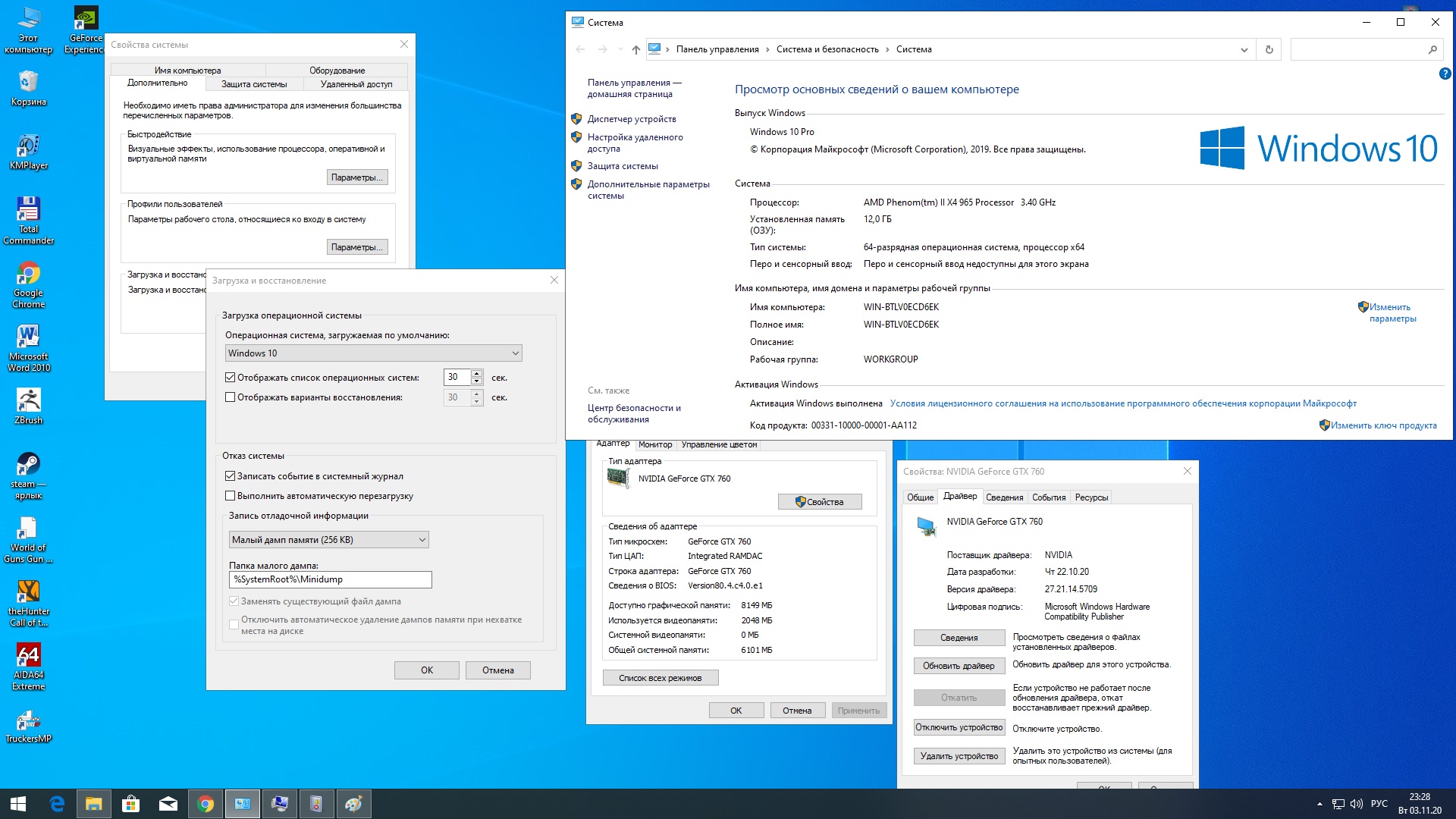Expand breadcrumb arrow after Панель управления
This screenshot has width=1456, height=819.
coord(767,49)
